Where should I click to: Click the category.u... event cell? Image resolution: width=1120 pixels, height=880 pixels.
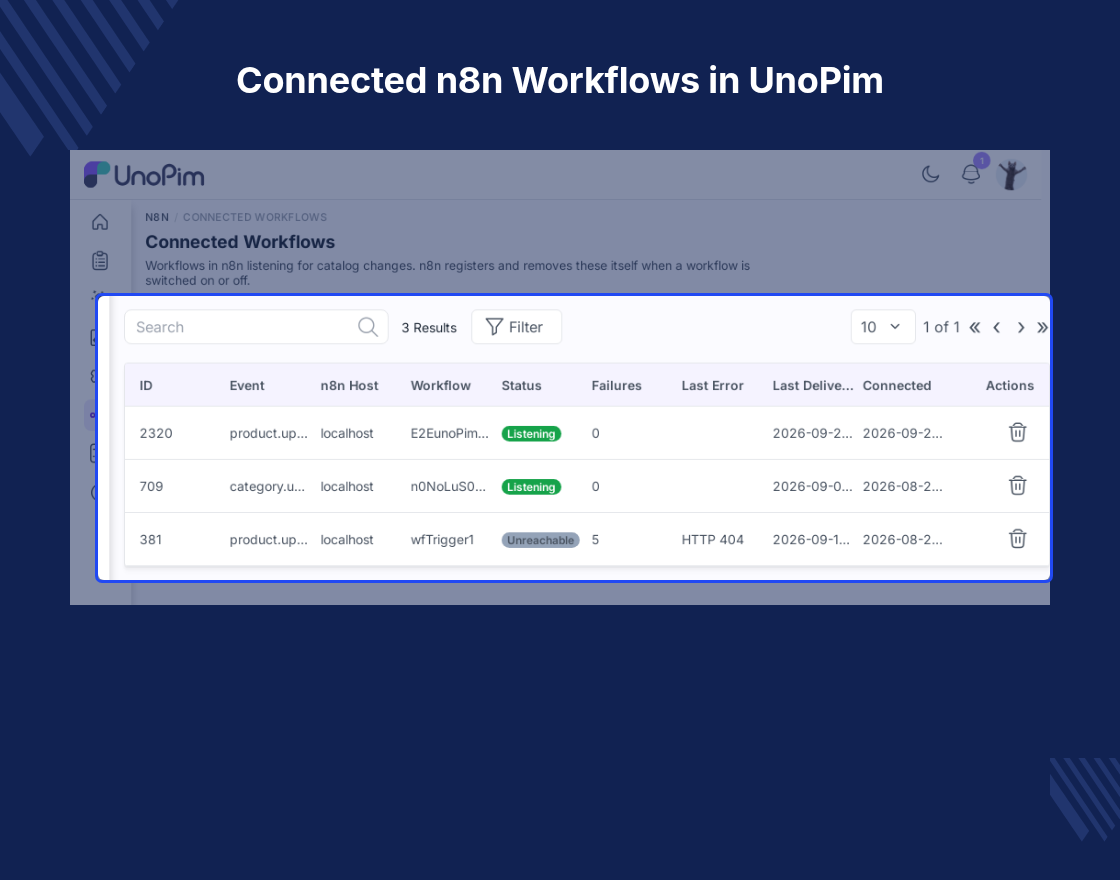pos(267,487)
